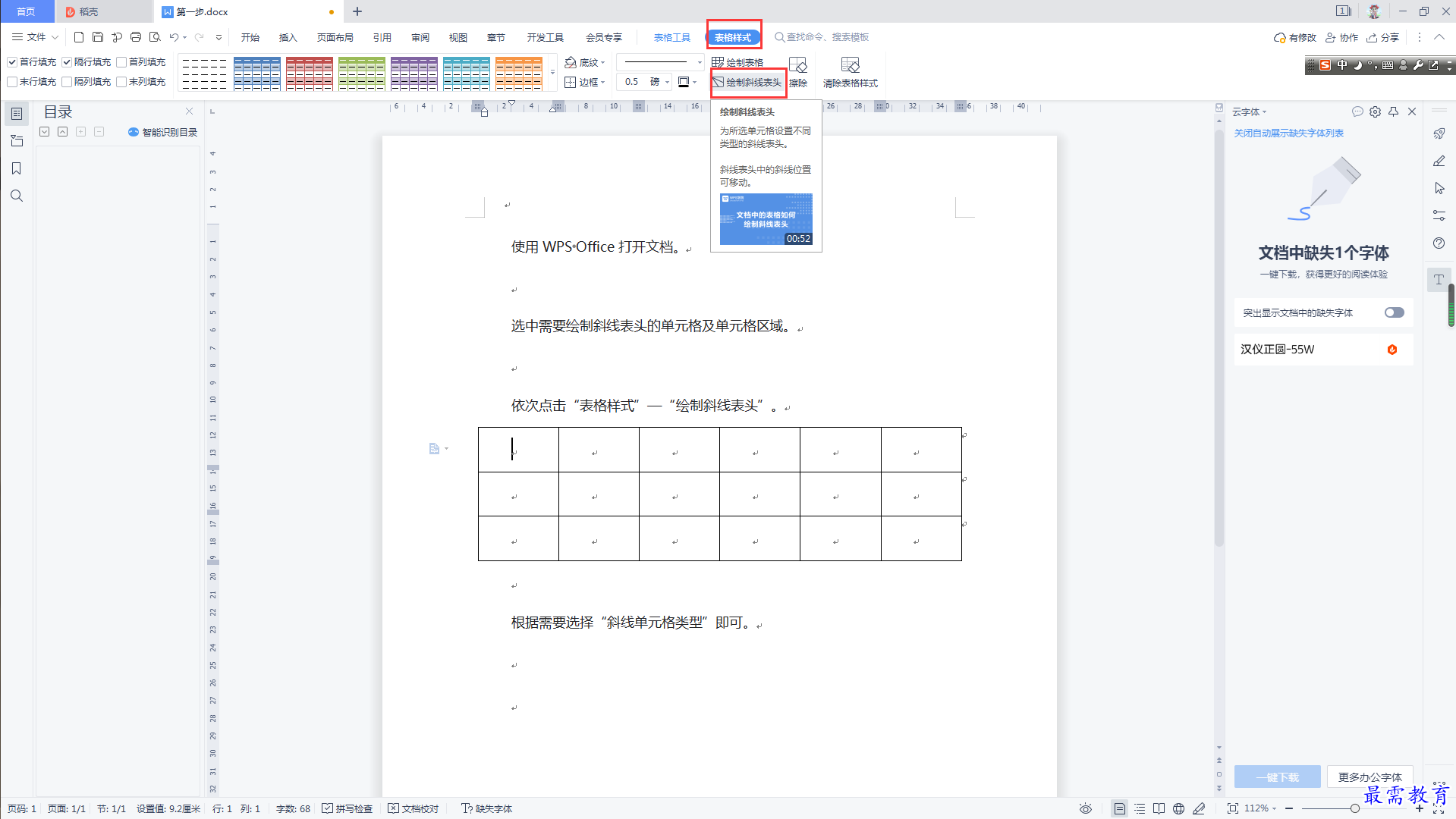Select the 擦除 eraser tool

[x=798, y=72]
